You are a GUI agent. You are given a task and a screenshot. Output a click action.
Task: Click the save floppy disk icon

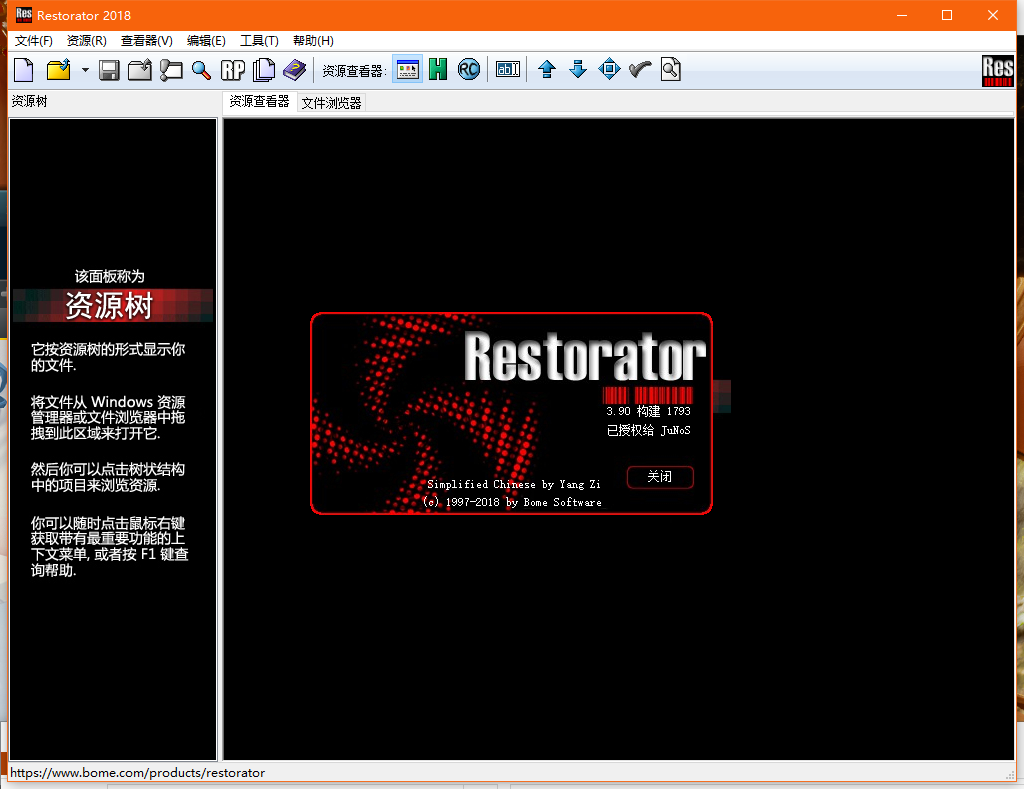click(109, 70)
